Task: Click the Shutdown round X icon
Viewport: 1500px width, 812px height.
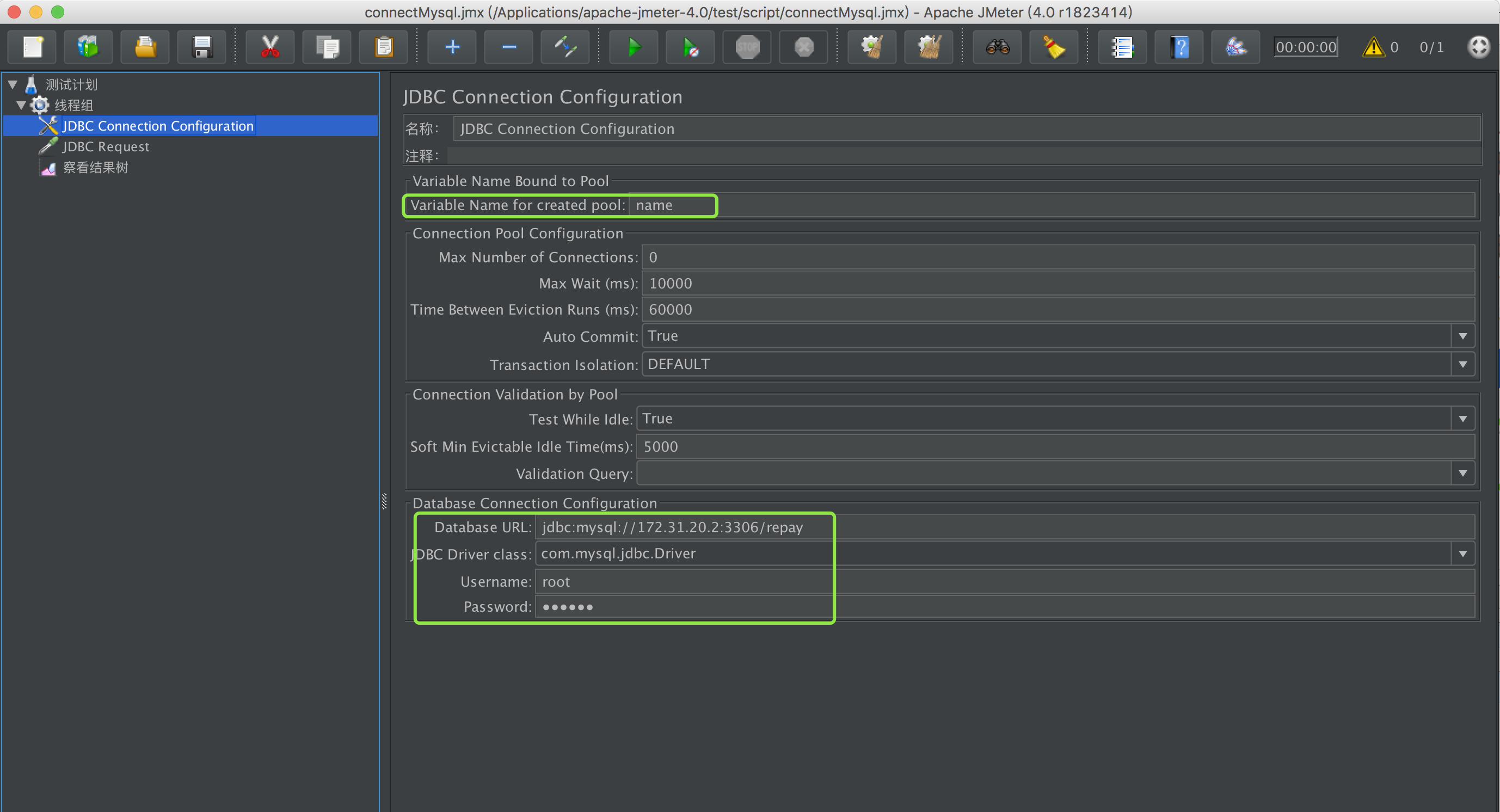Action: tap(803, 47)
